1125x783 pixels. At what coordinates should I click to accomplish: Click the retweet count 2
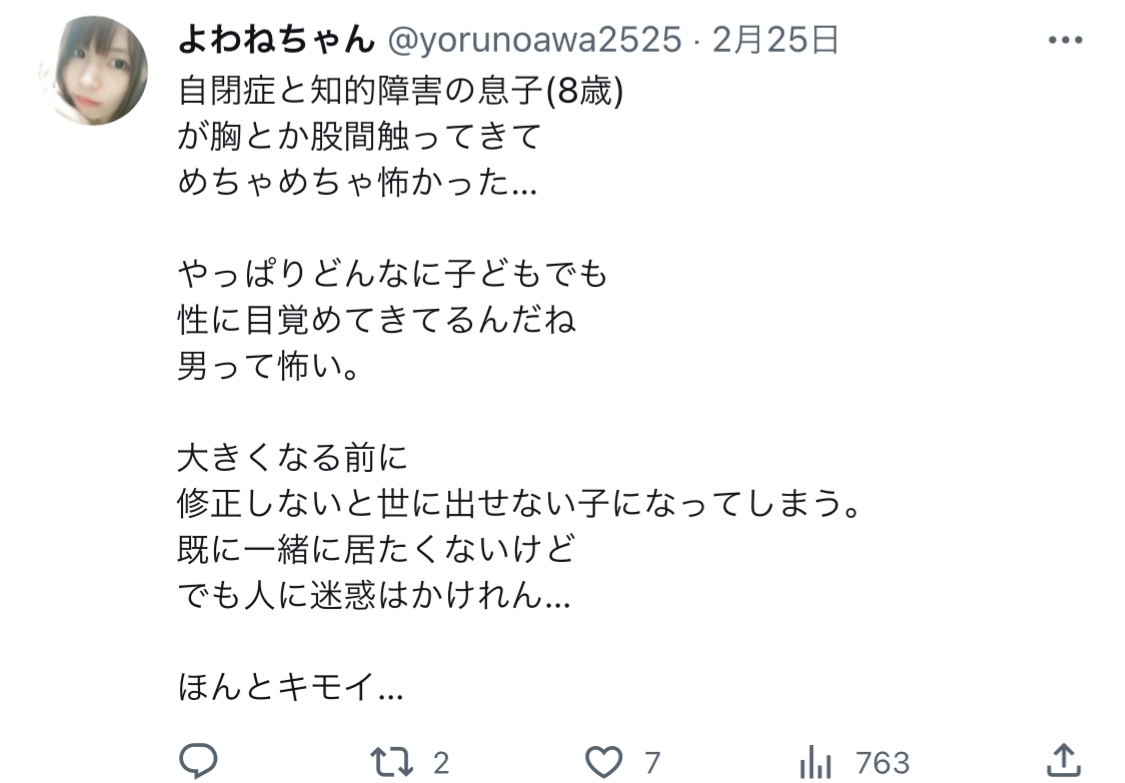coord(441,763)
